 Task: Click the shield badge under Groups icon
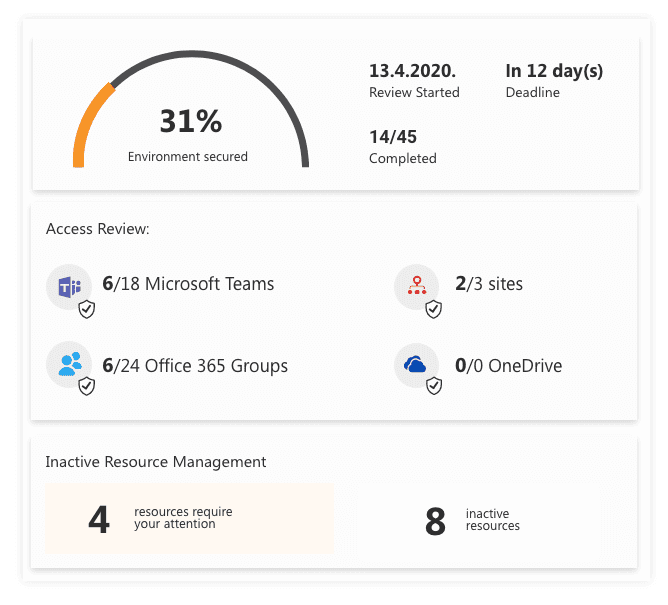pyautogui.click(x=87, y=386)
